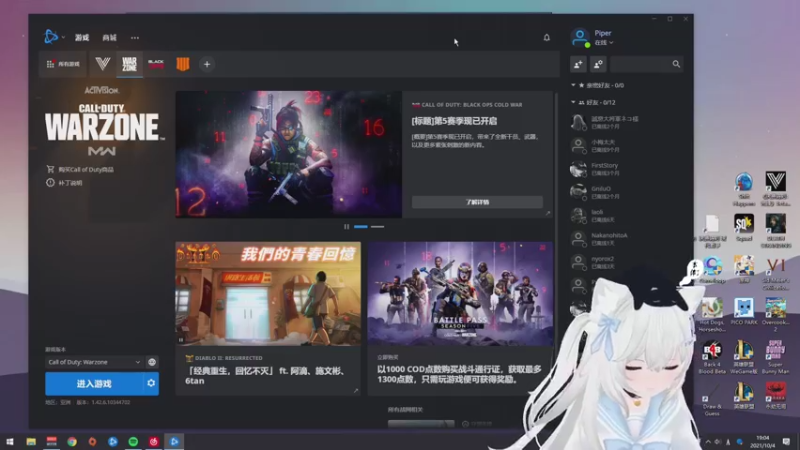This screenshot has height=450, width=800.
Task: Open the Vanguard beta desktop shortcut
Action: [776, 188]
